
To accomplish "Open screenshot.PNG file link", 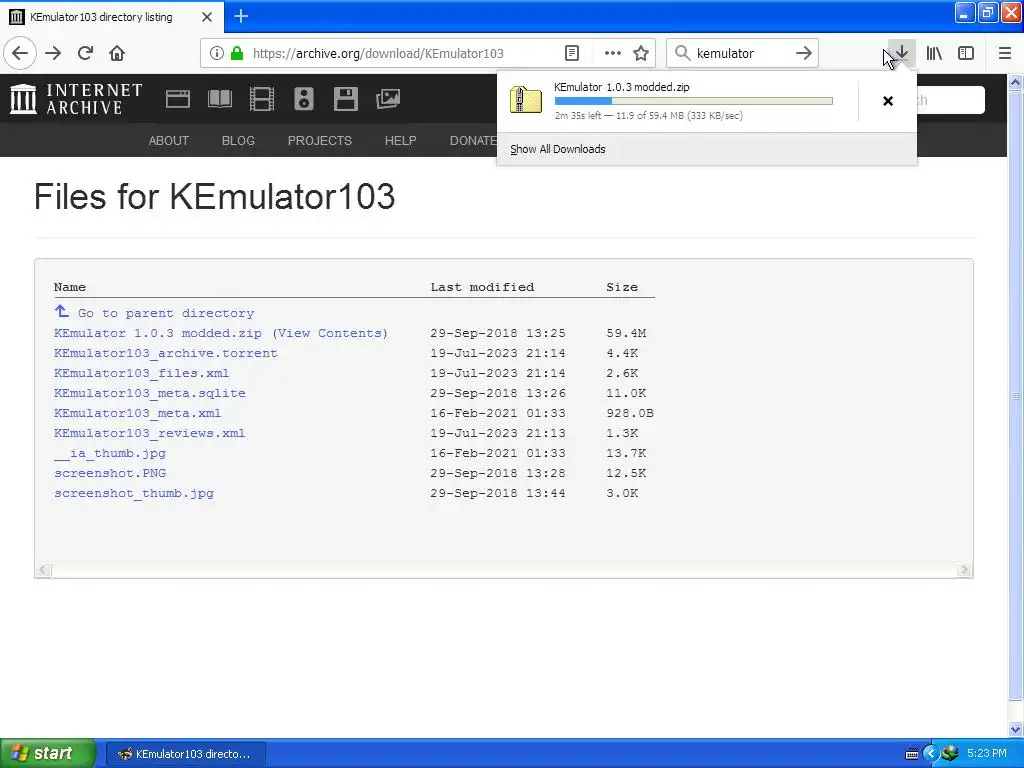I will click(x=110, y=473).
